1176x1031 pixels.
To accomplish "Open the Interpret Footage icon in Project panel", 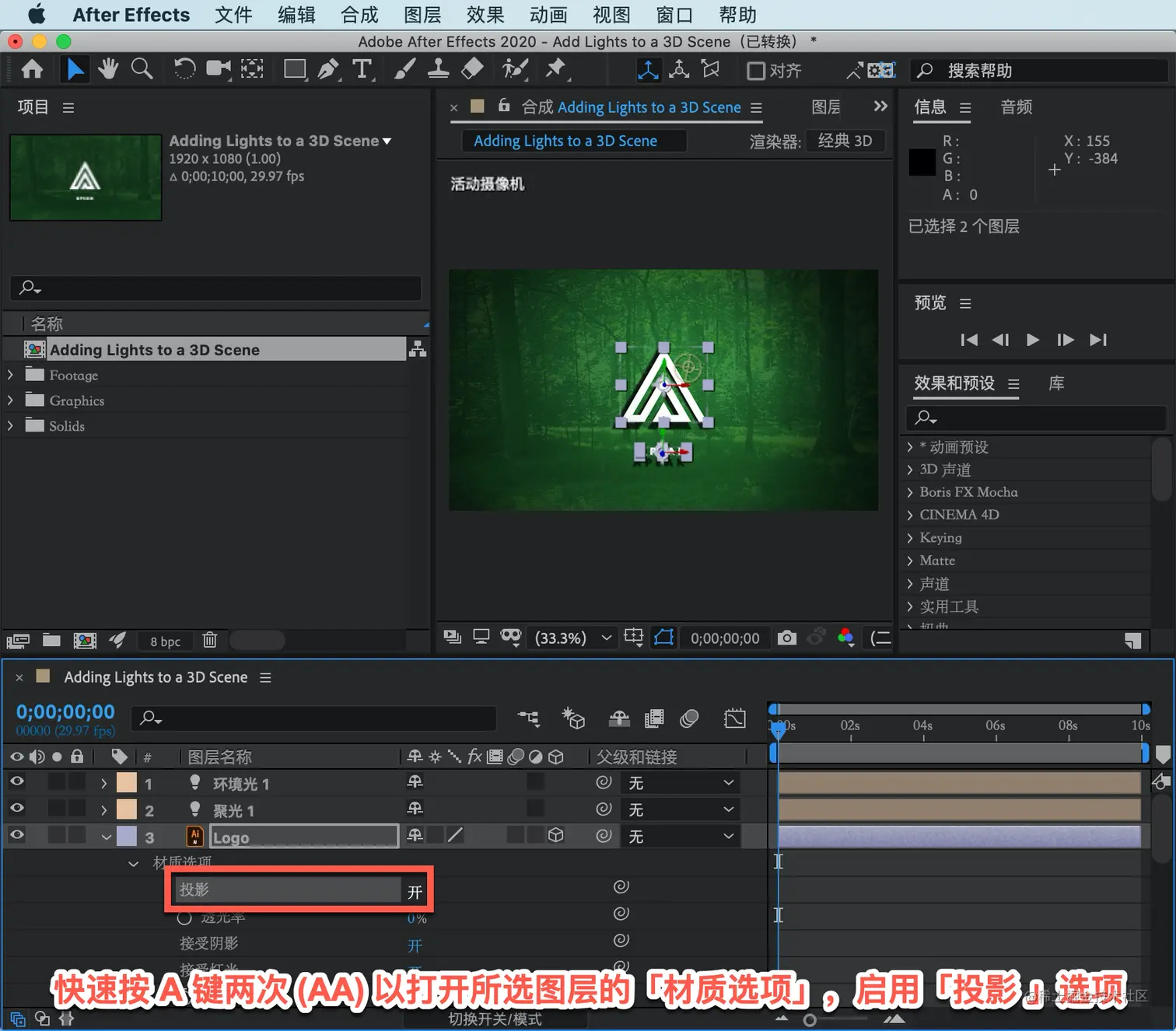I will click(18, 641).
